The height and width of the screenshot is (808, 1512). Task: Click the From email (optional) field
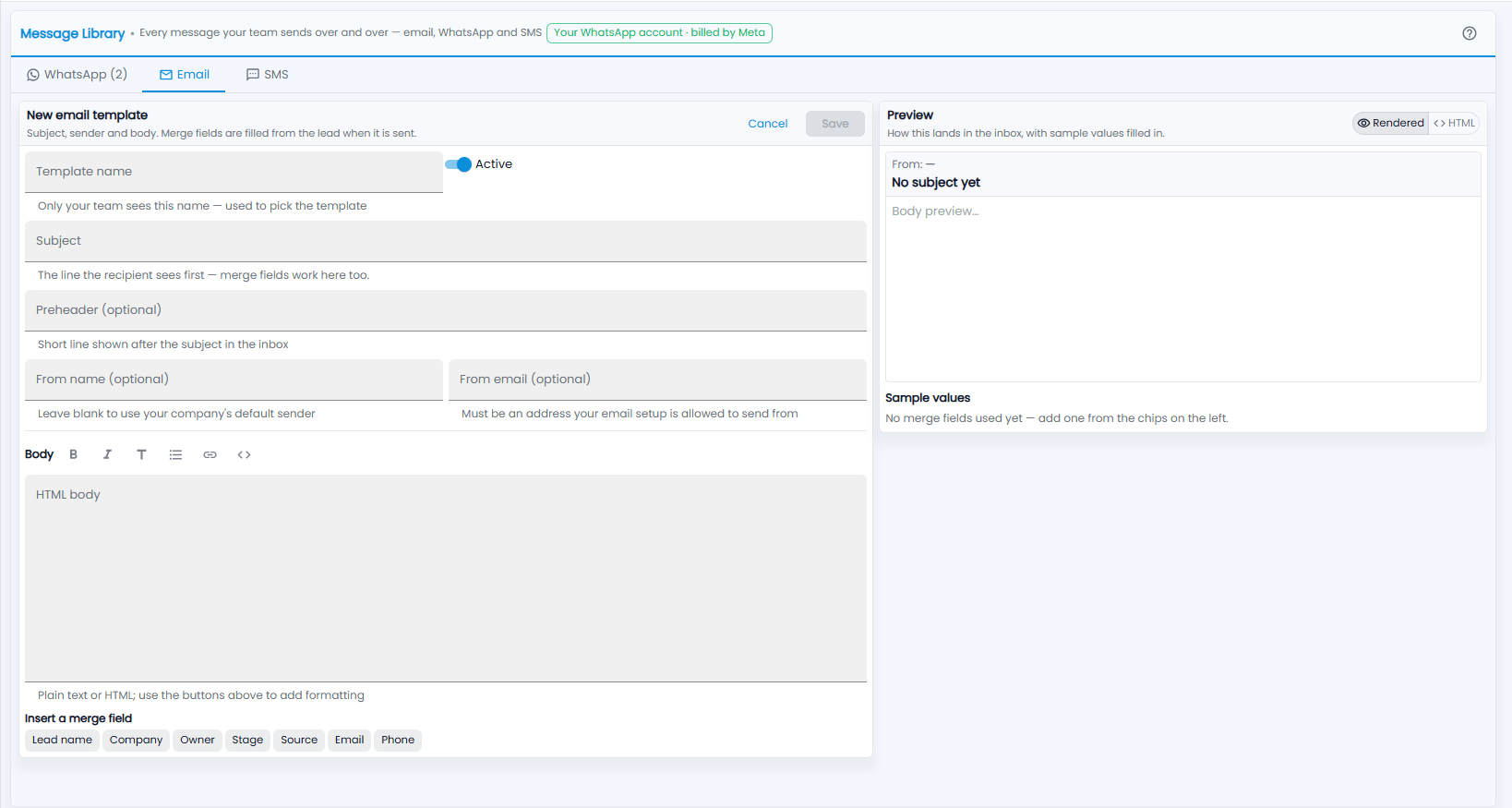click(x=657, y=380)
